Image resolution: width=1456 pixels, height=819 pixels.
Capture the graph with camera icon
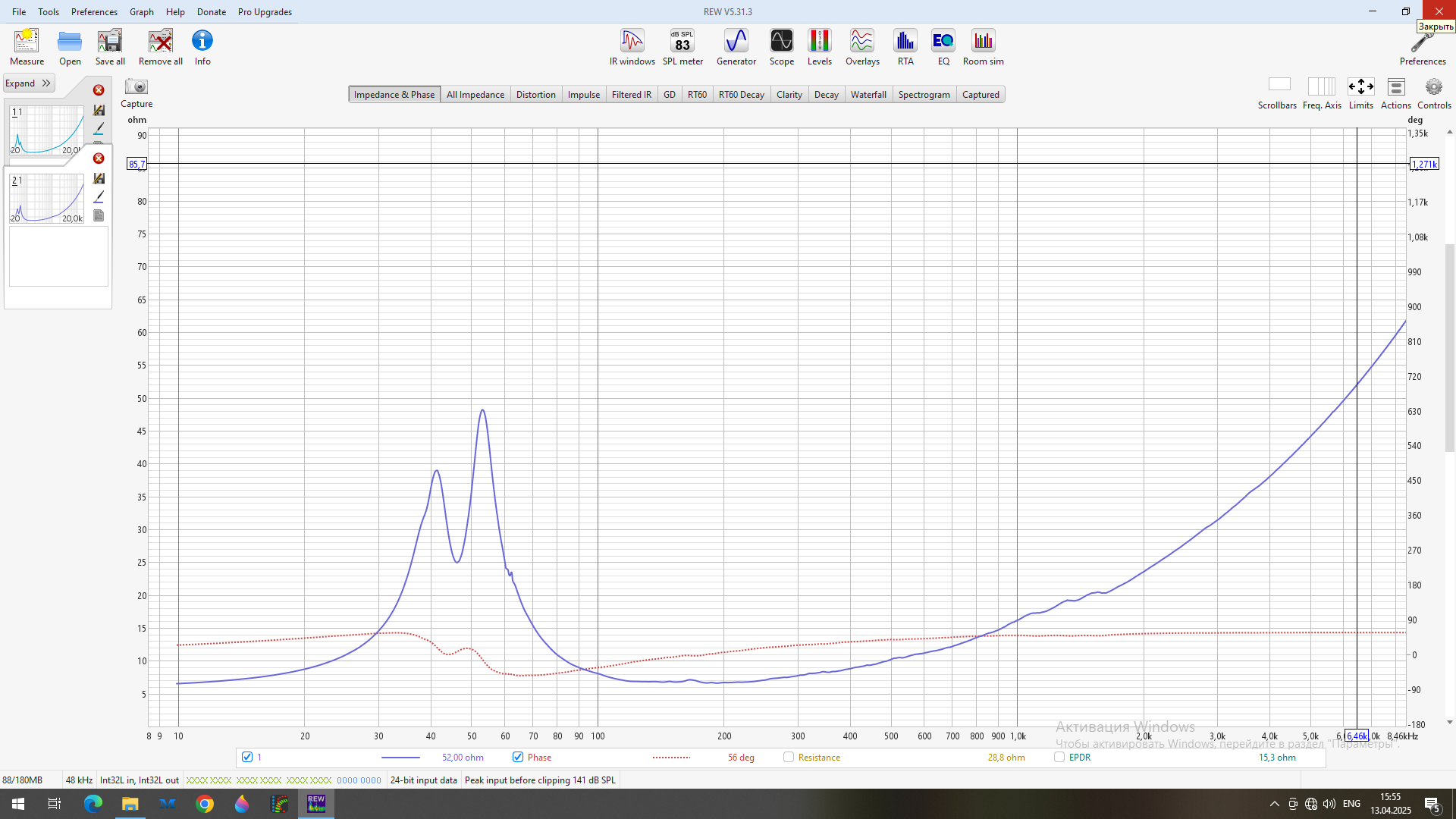coord(136,93)
